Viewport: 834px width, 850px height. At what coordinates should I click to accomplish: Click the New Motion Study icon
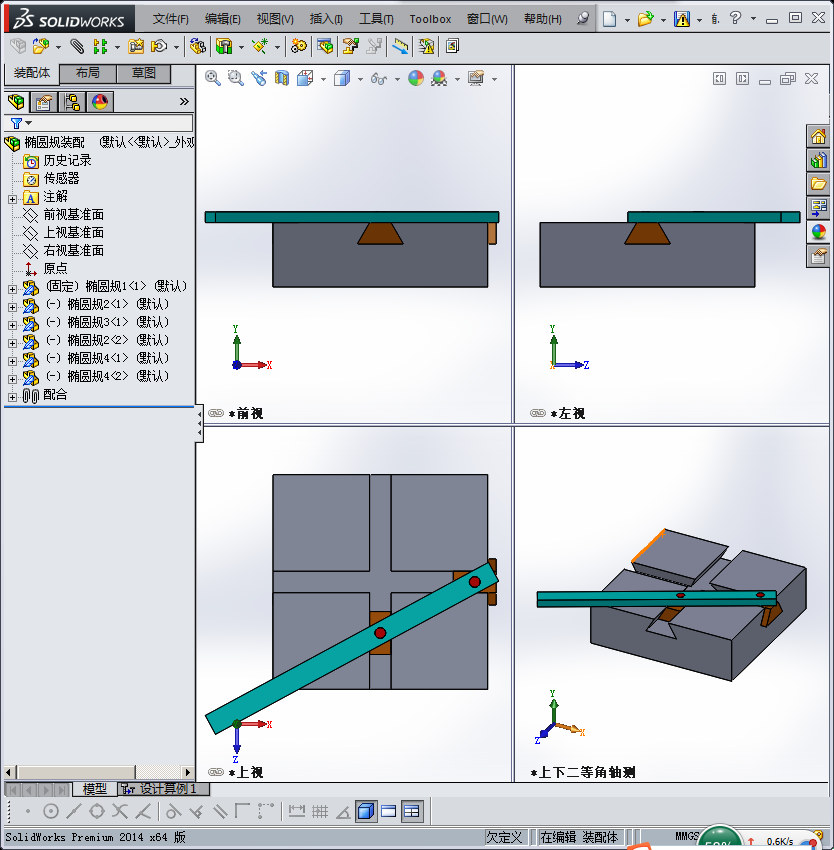pyautogui.click(x=298, y=47)
